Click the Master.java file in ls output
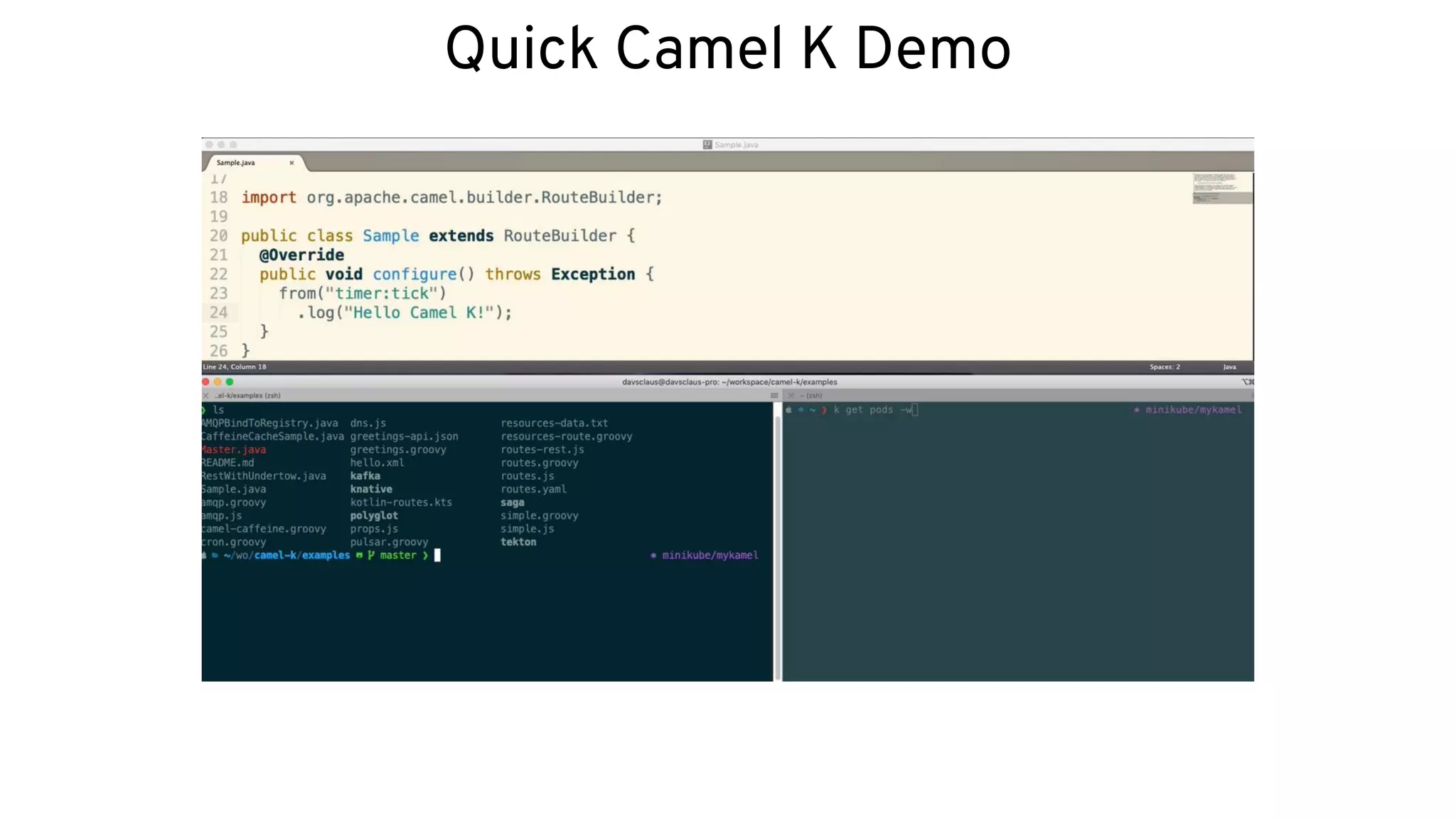 (234, 450)
